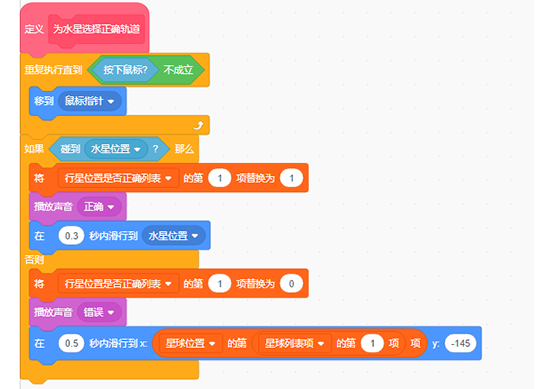This screenshot has width=552, height=389.
Task: Select replacement value 1 in first replace block
Action: 291,178
